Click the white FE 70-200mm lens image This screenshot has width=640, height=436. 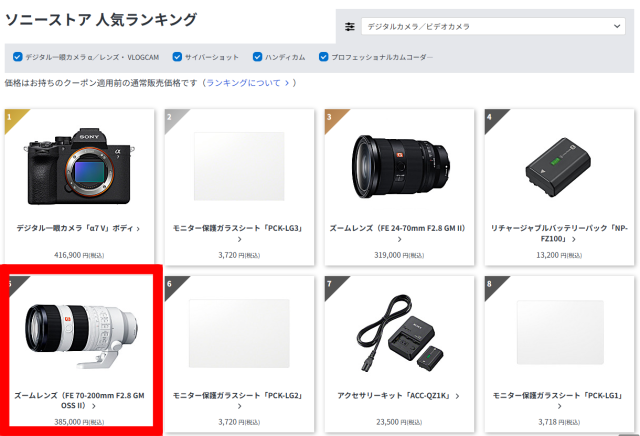tap(80, 331)
